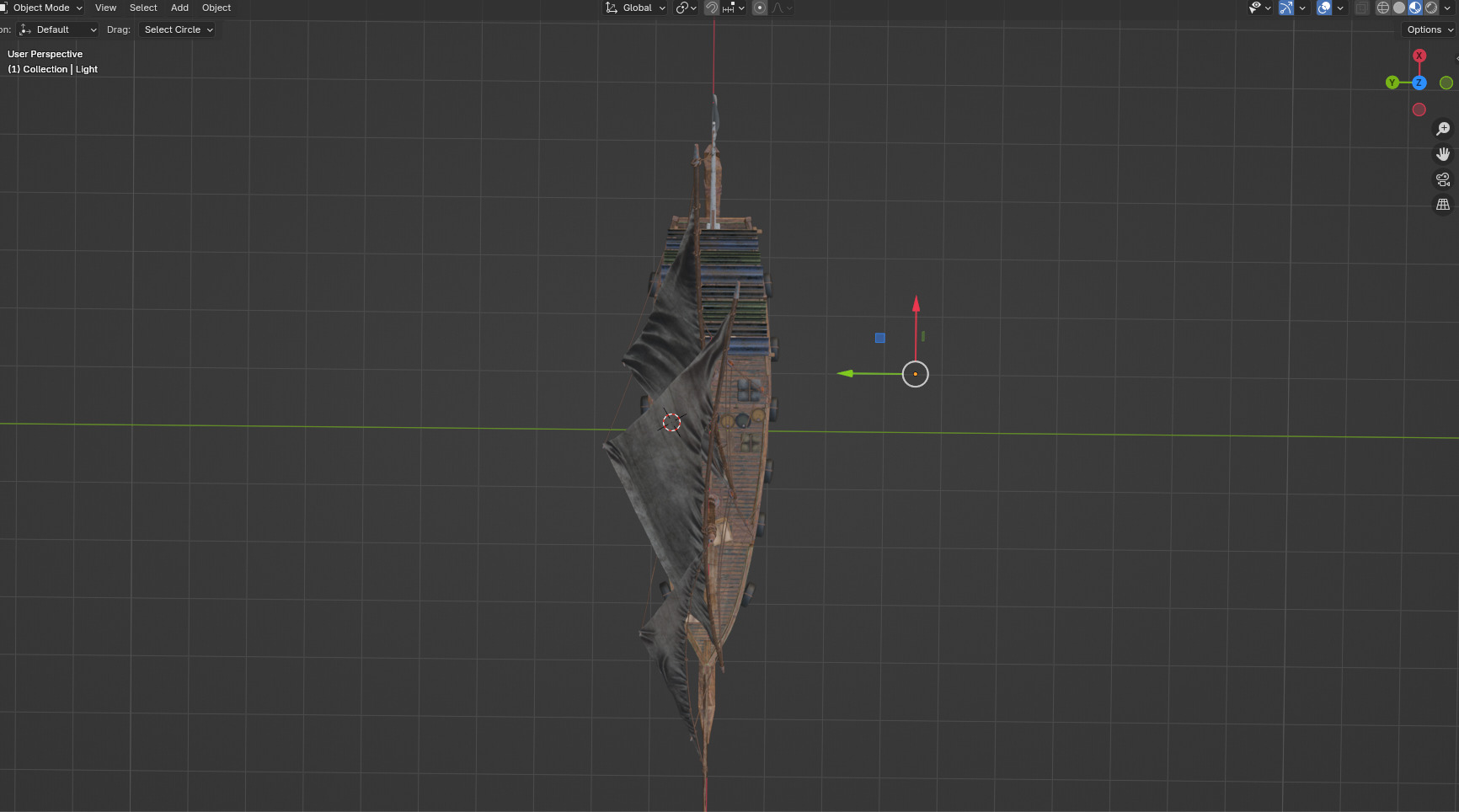Switch to wireframe viewport shading
The height and width of the screenshot is (812, 1459).
pos(1383,8)
